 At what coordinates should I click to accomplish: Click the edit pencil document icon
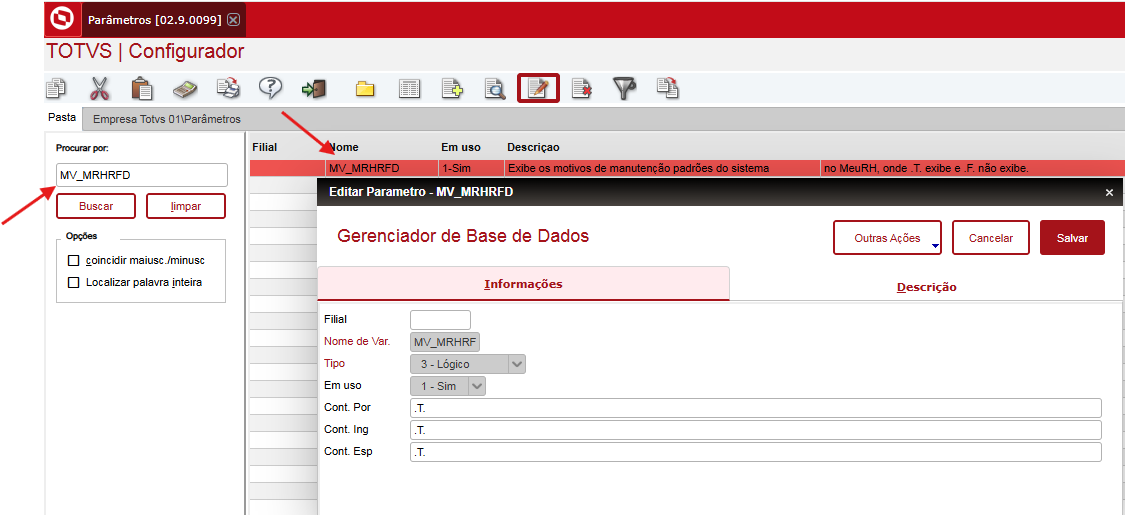[x=538, y=89]
